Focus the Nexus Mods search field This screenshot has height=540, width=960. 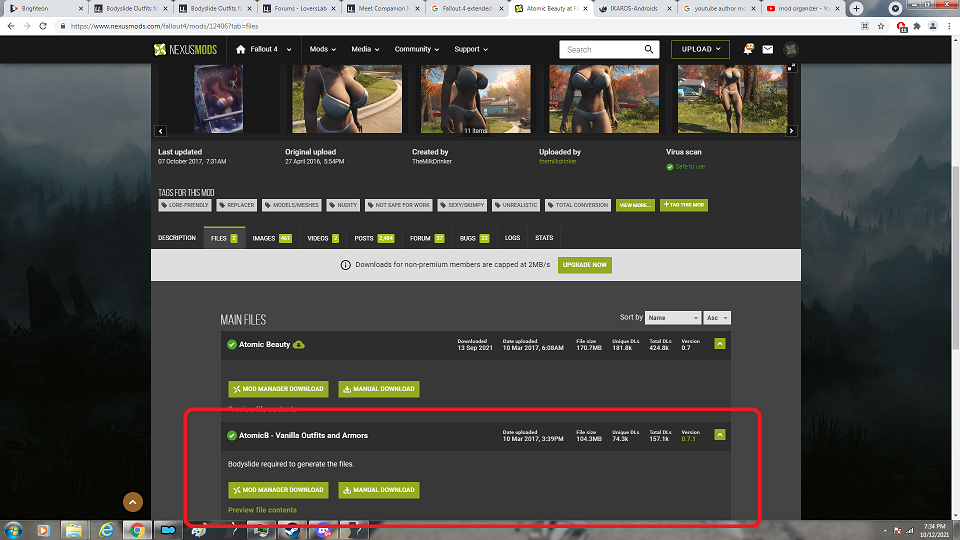click(602, 50)
